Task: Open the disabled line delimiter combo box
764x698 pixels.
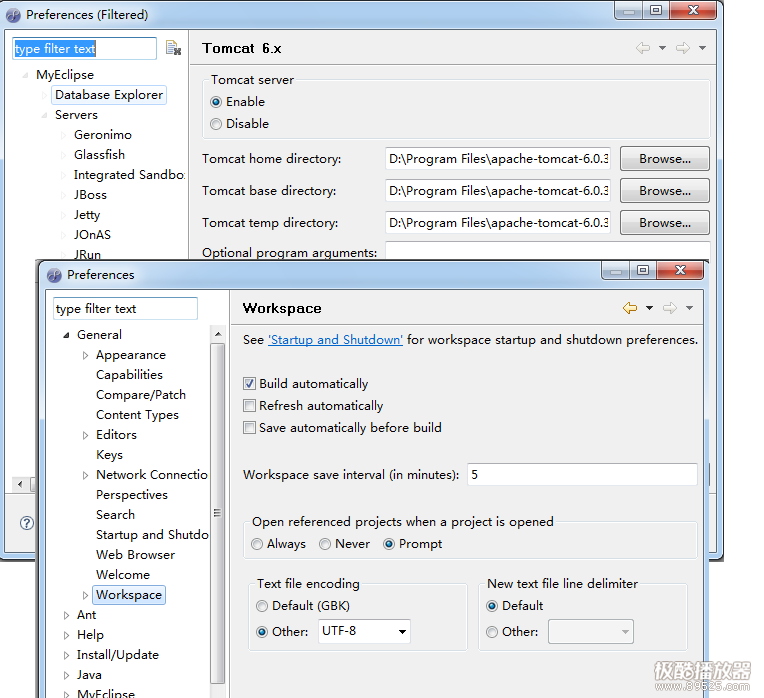Action: pyautogui.click(x=591, y=631)
